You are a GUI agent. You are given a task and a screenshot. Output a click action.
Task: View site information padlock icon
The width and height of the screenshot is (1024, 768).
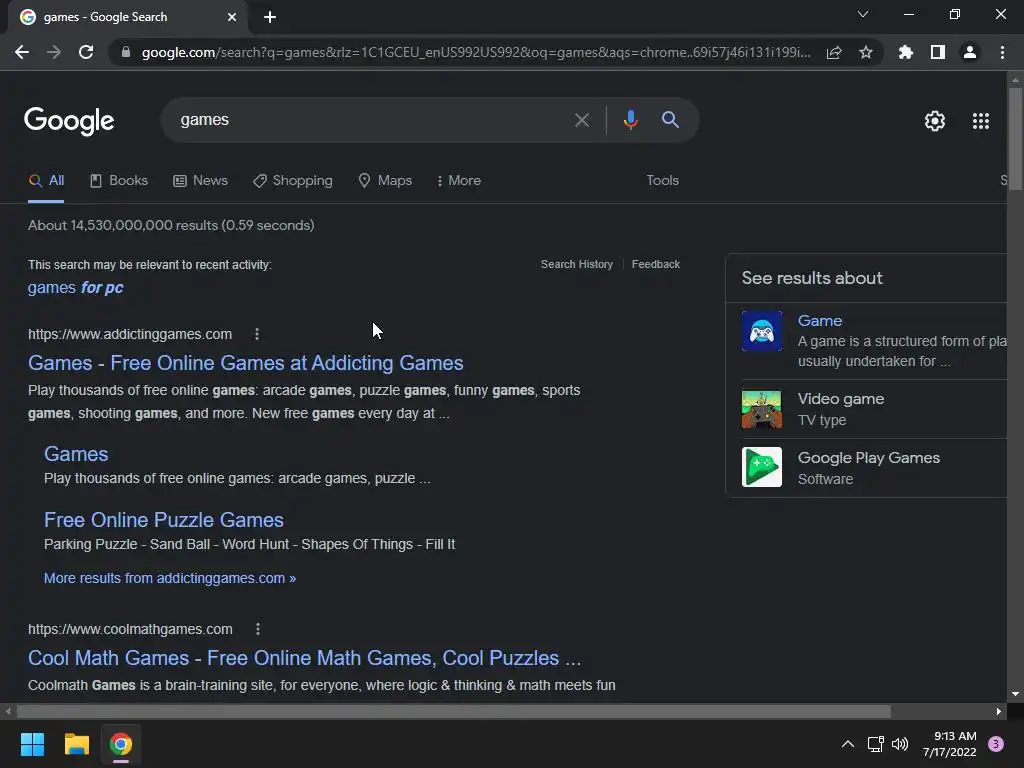click(126, 52)
